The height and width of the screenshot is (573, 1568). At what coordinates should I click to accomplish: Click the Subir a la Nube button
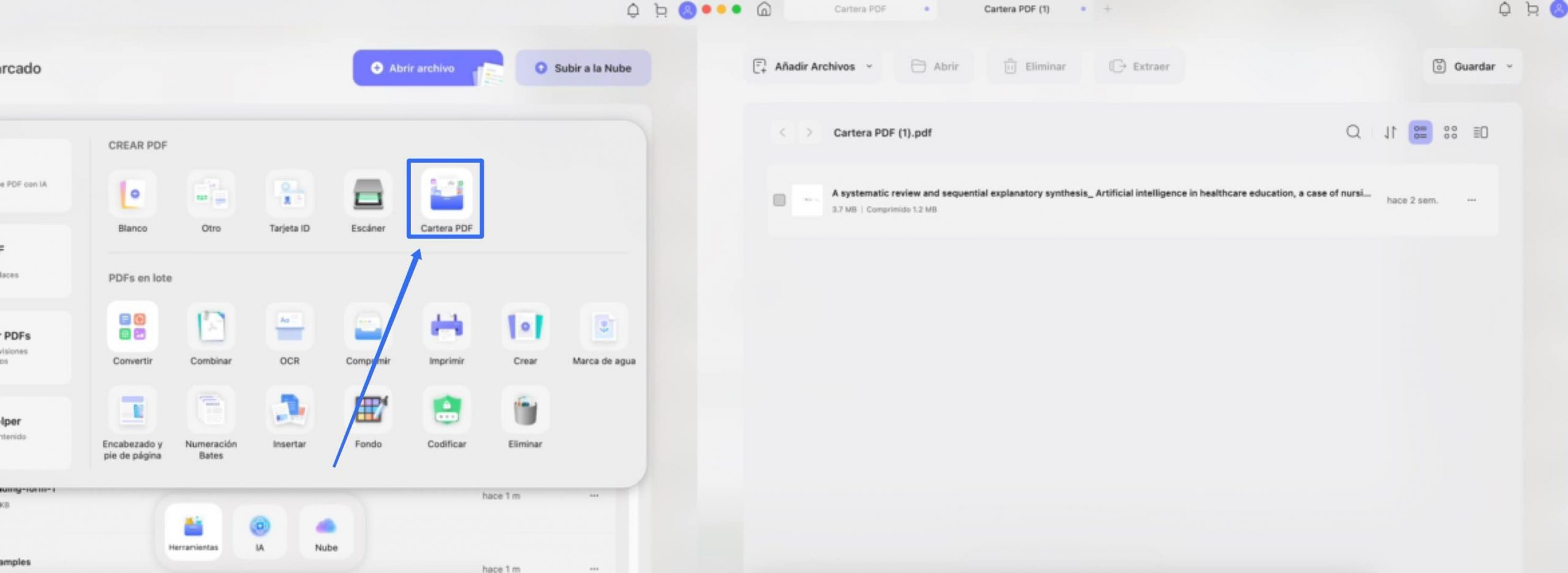[x=582, y=68]
